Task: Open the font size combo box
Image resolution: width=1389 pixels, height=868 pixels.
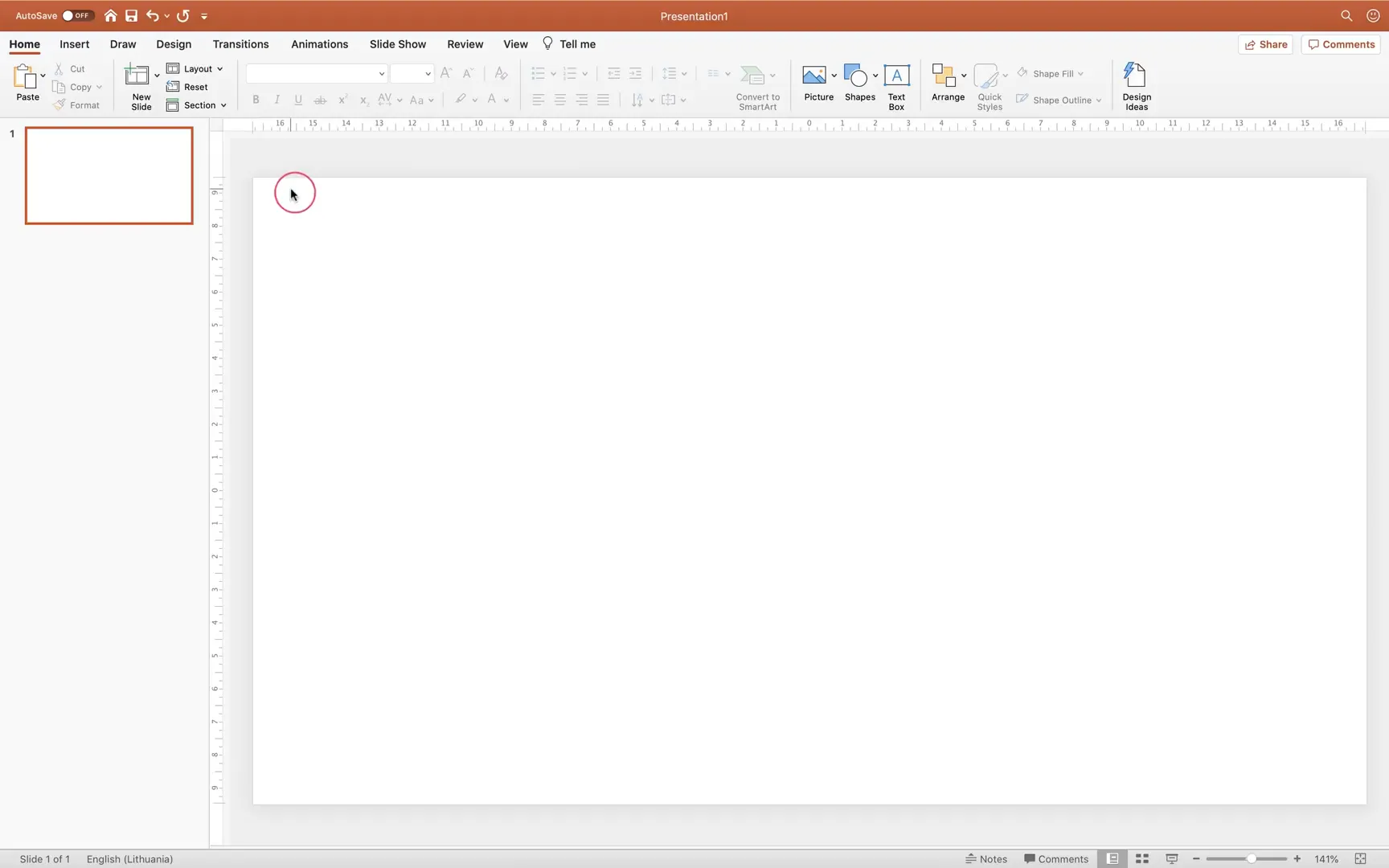Action: 412,73
